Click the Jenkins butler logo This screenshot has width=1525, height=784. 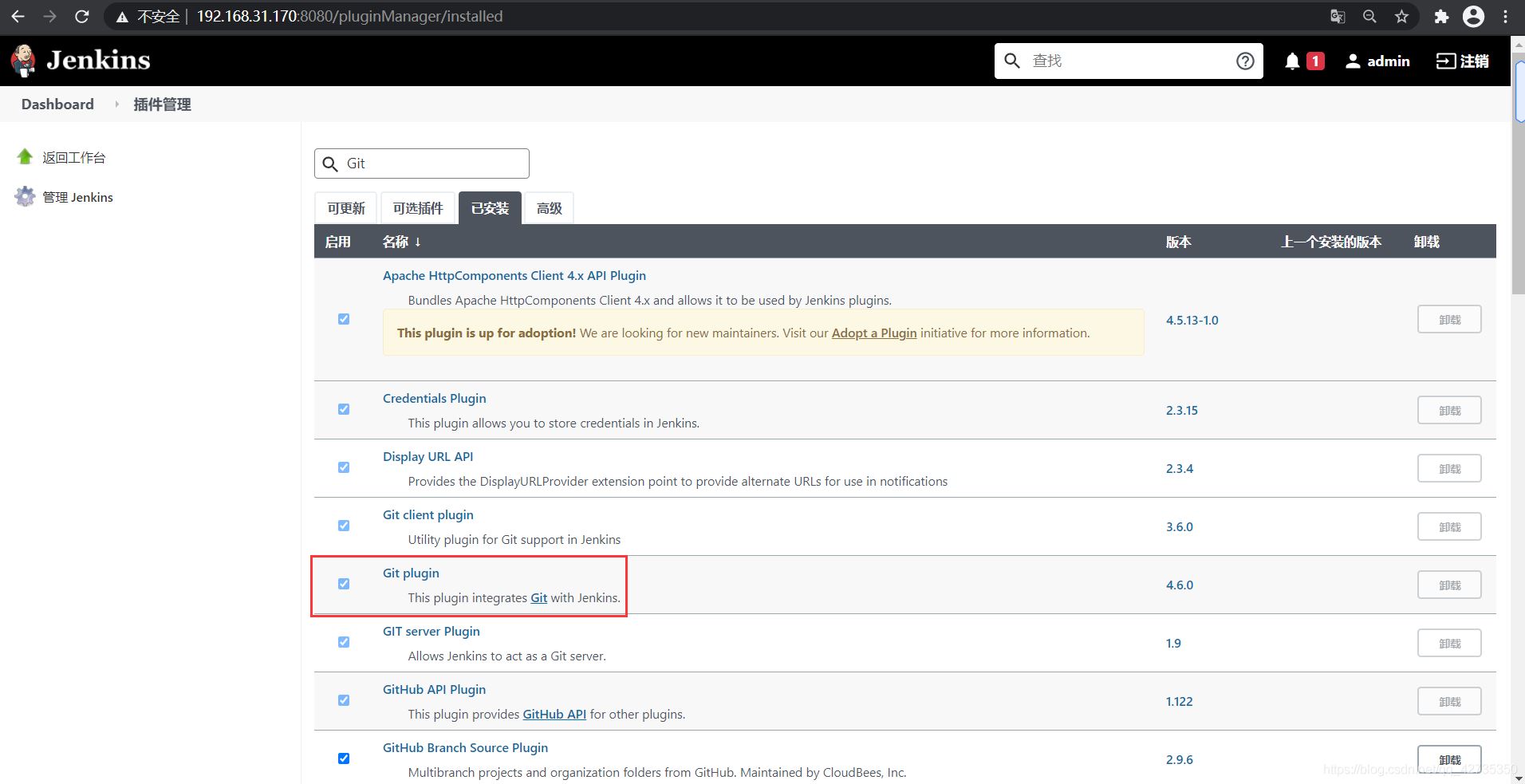(x=24, y=61)
